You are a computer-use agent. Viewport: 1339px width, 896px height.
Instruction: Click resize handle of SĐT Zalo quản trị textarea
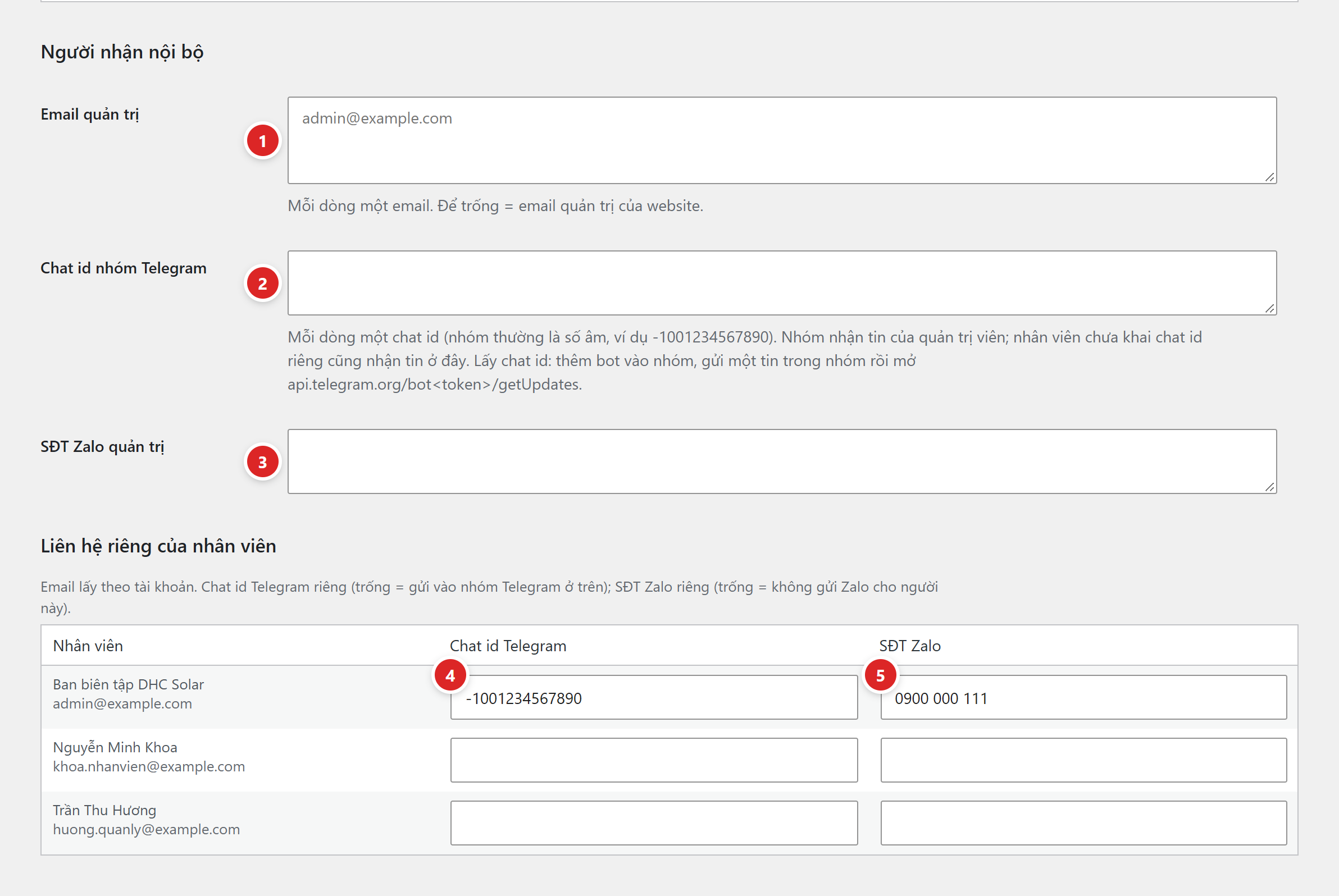(x=1270, y=487)
